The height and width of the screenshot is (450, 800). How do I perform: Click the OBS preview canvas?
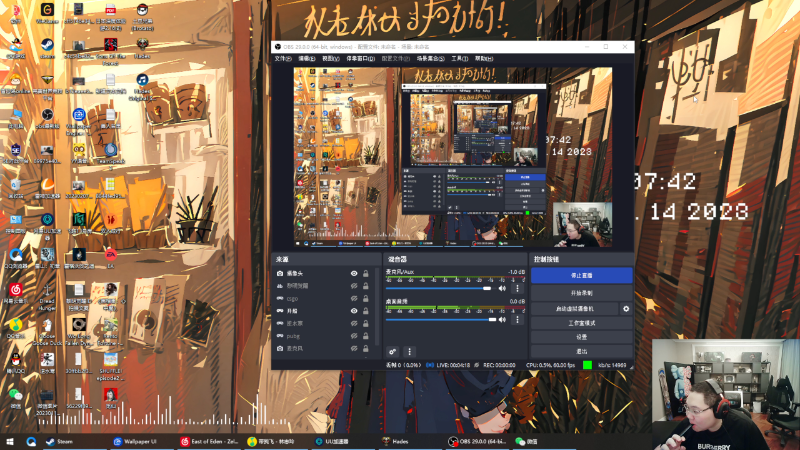click(x=453, y=157)
